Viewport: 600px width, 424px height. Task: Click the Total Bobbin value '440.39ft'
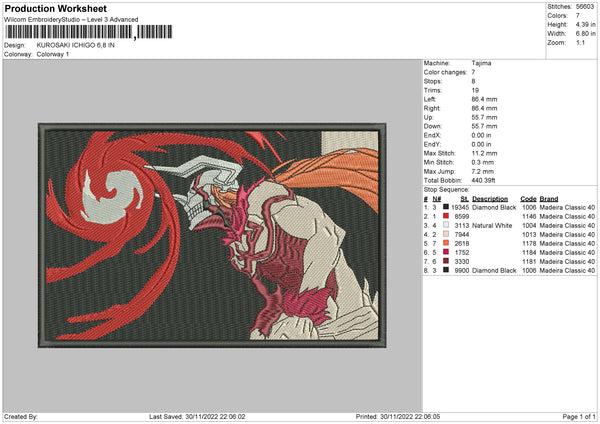tap(483, 180)
